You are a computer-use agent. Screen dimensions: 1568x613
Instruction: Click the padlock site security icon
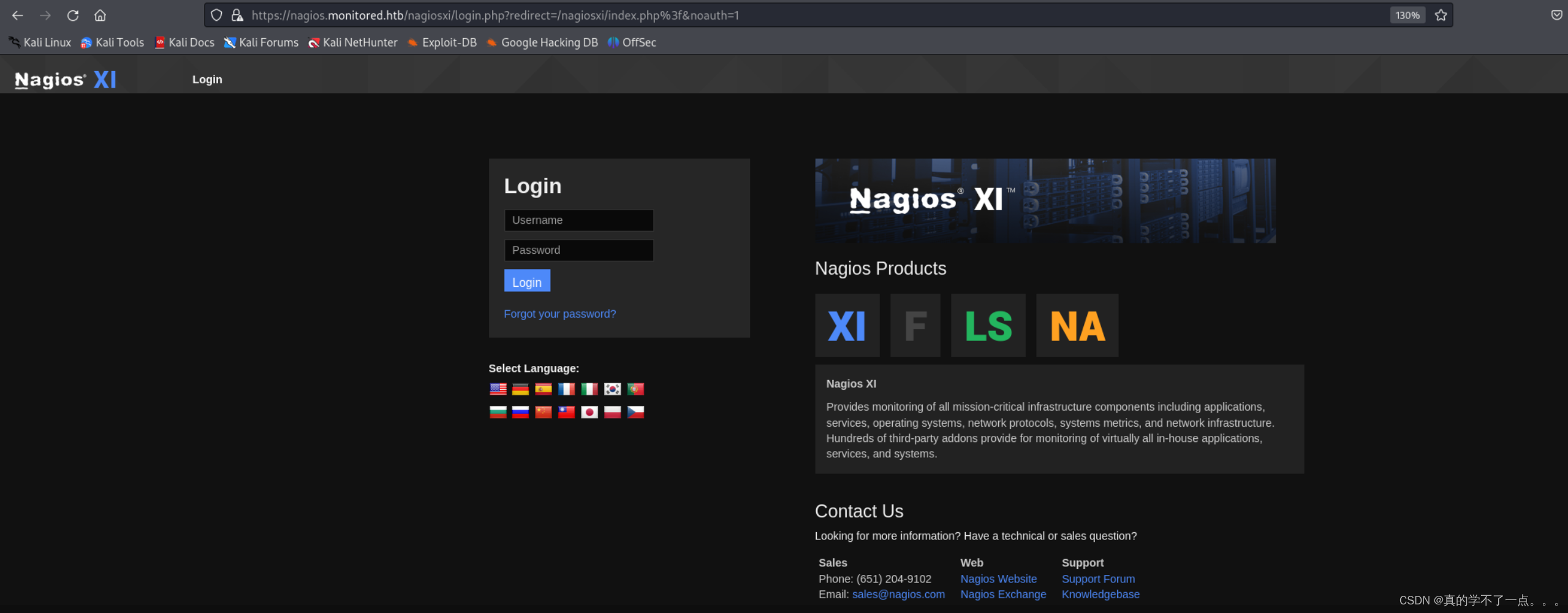pyautogui.click(x=237, y=15)
